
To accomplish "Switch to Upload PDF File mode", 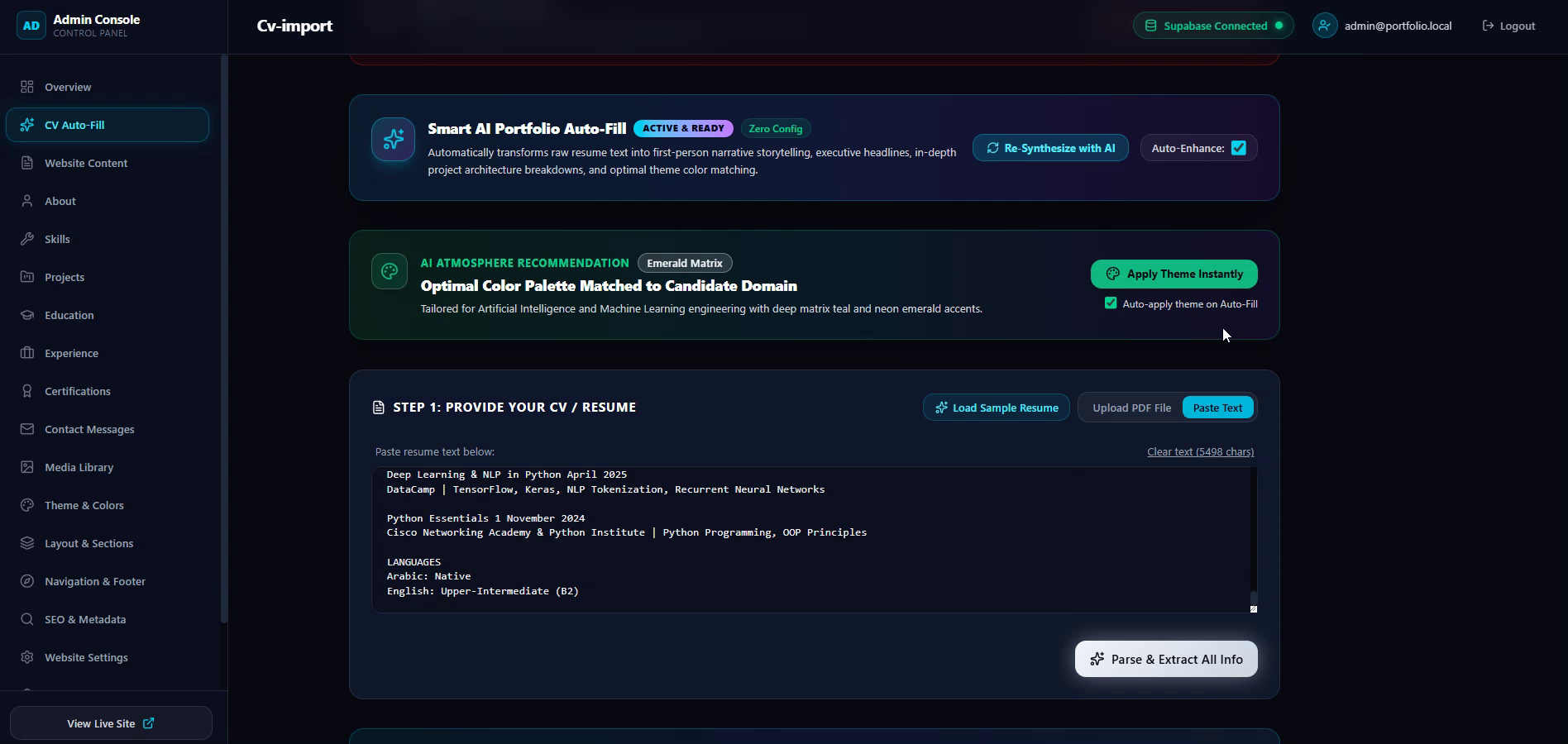I will point(1131,408).
